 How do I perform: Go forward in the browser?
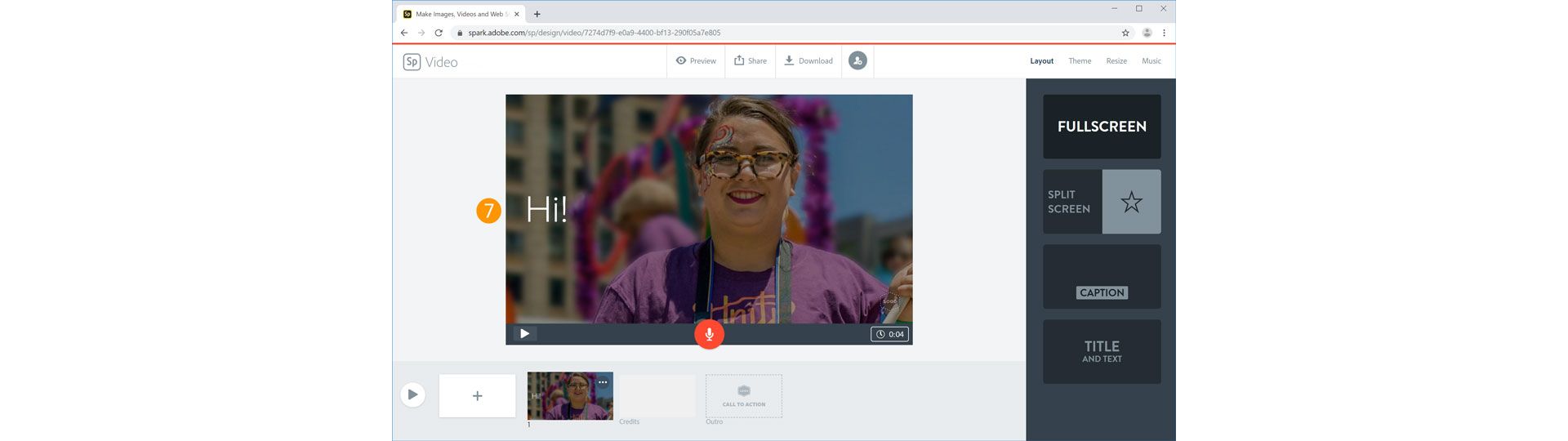pos(421,33)
